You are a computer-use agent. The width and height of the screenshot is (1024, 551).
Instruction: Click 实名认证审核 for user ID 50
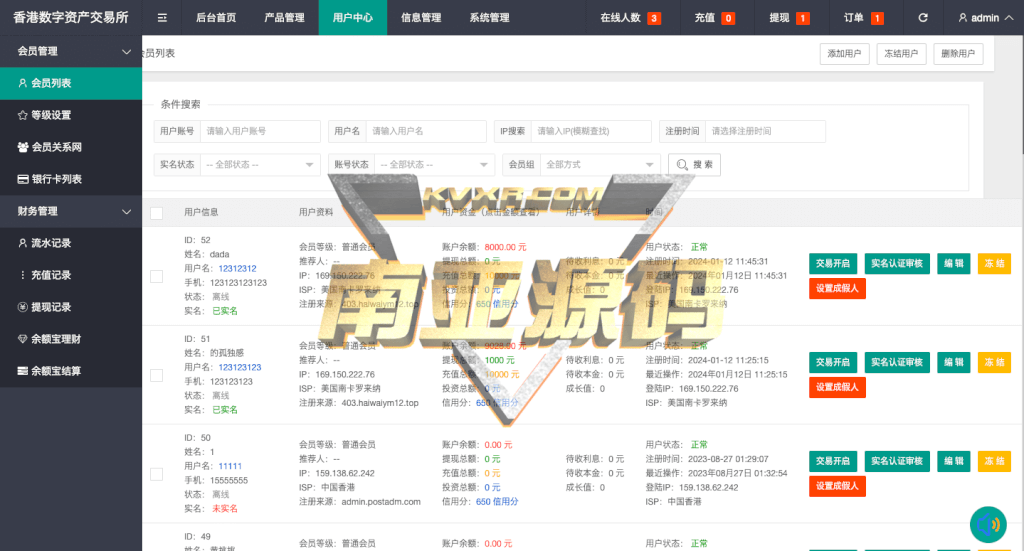(897, 461)
